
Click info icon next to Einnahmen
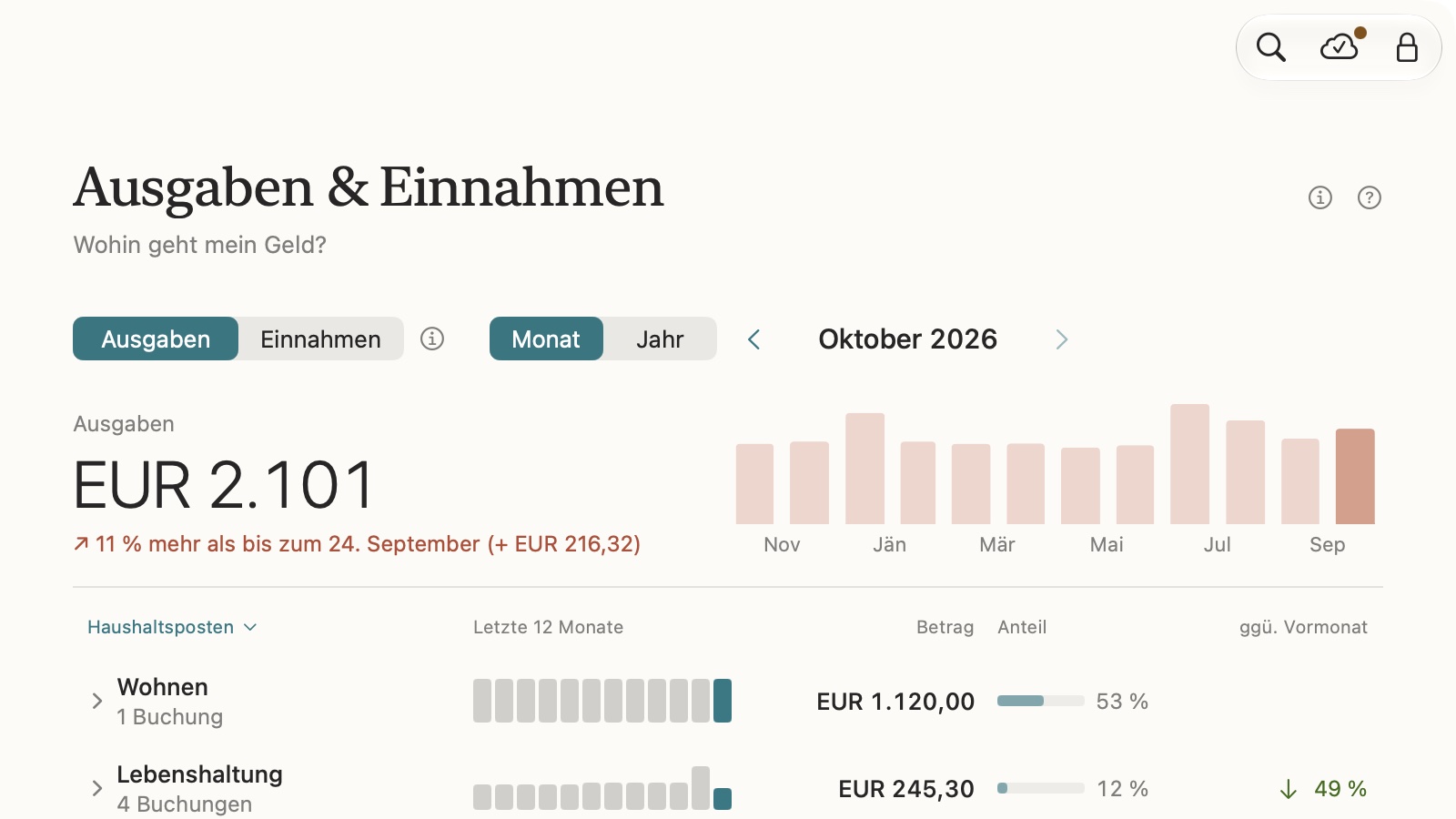point(432,339)
